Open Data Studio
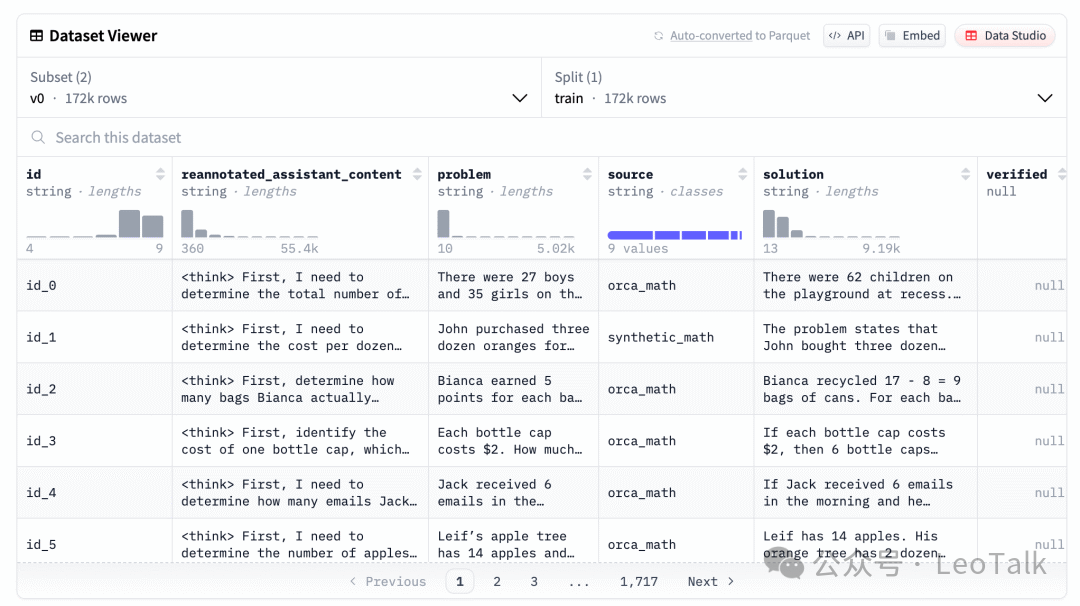 (1005, 36)
